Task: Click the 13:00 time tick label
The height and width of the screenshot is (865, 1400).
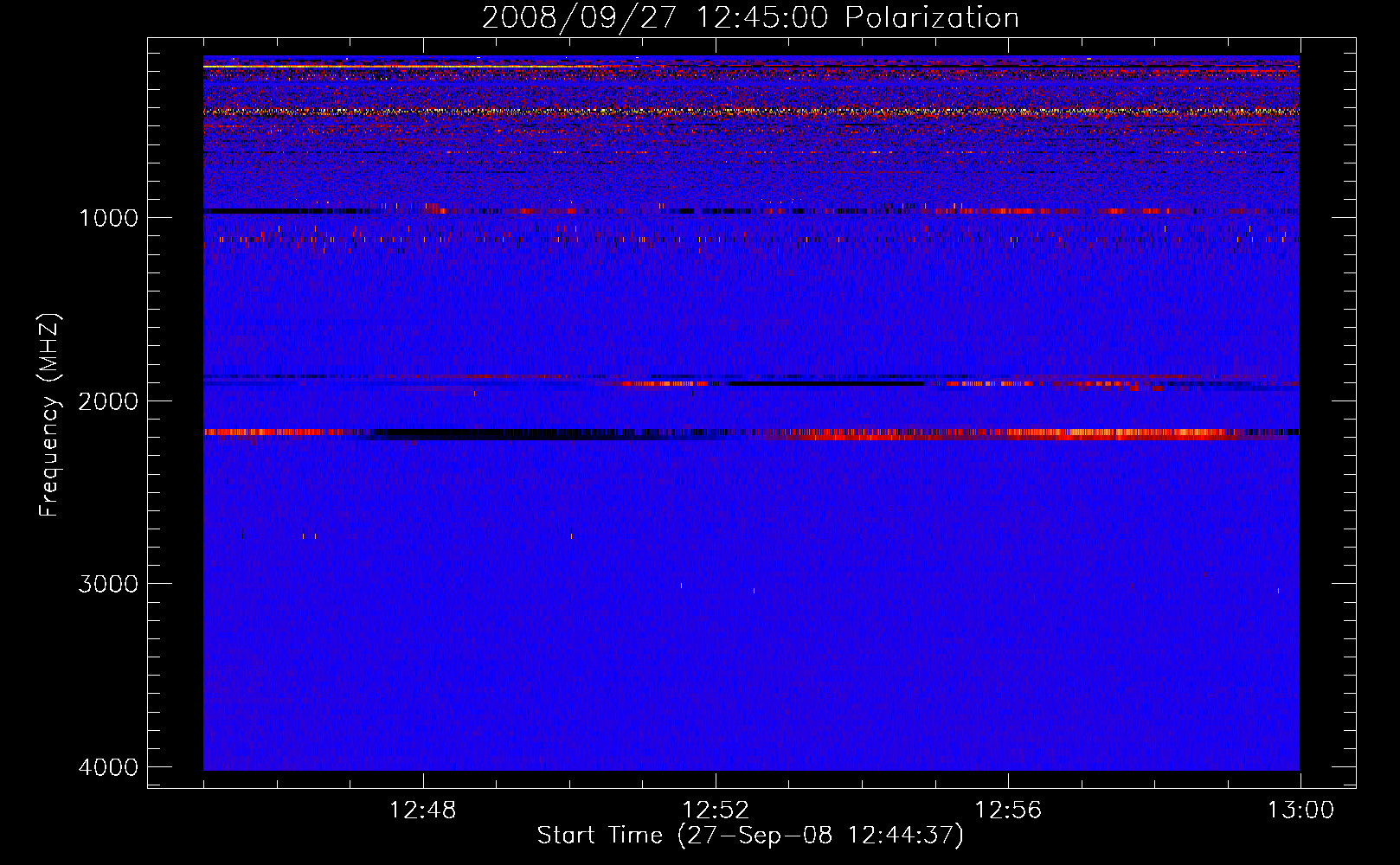Action: [x=1300, y=811]
